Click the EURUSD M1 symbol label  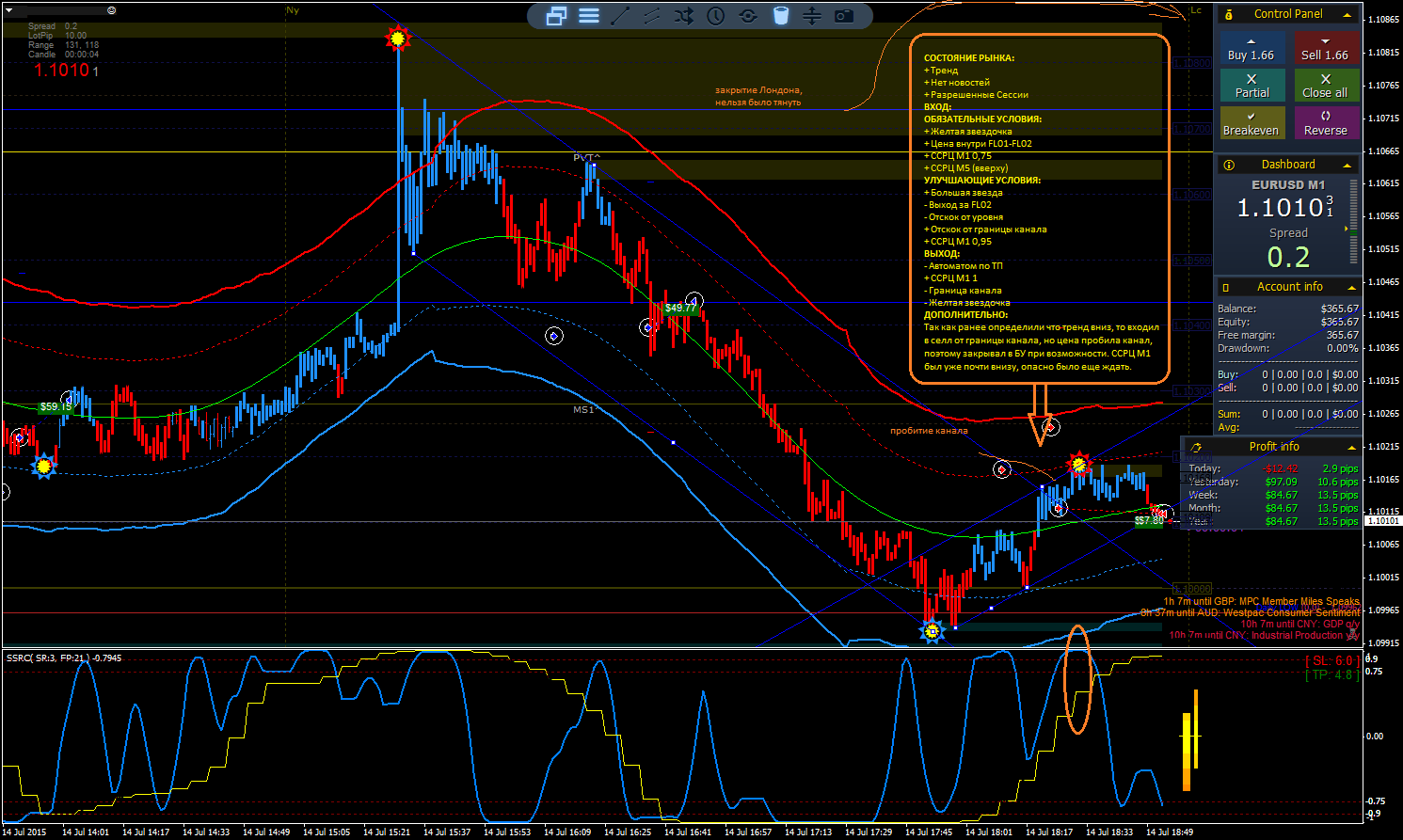(x=1287, y=184)
